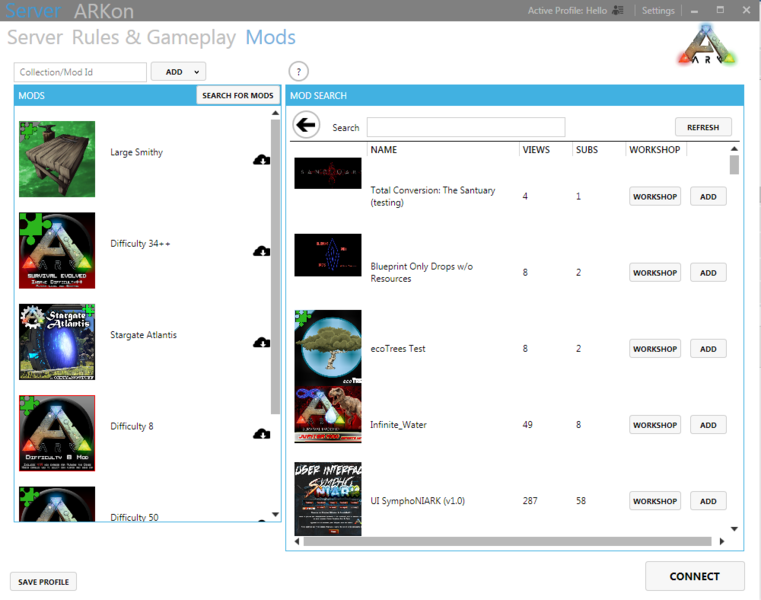Click the ARK logo image

(x=707, y=45)
